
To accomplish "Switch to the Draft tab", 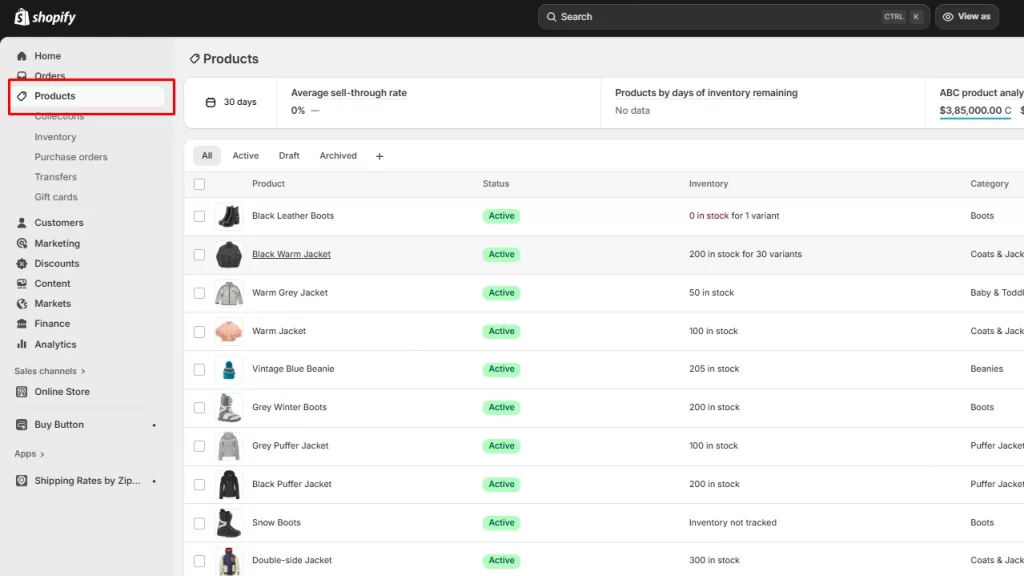I will (289, 156).
